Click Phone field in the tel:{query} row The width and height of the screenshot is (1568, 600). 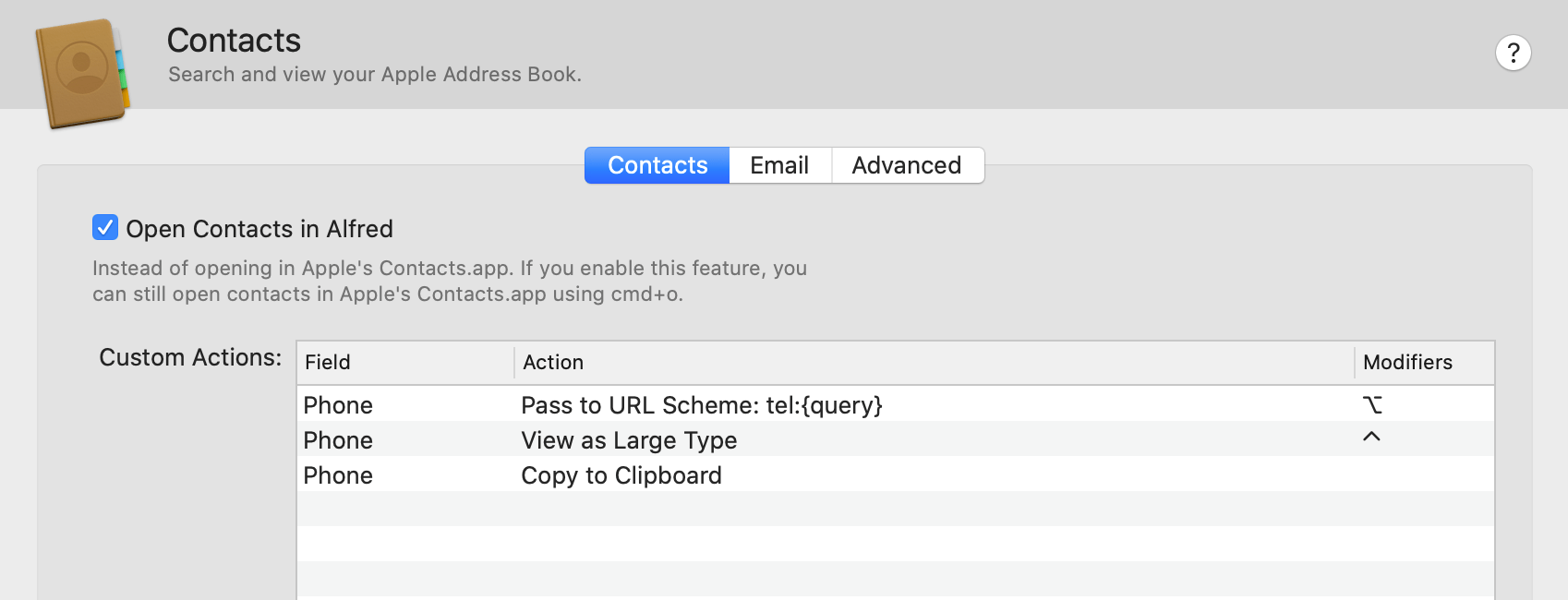tap(338, 405)
